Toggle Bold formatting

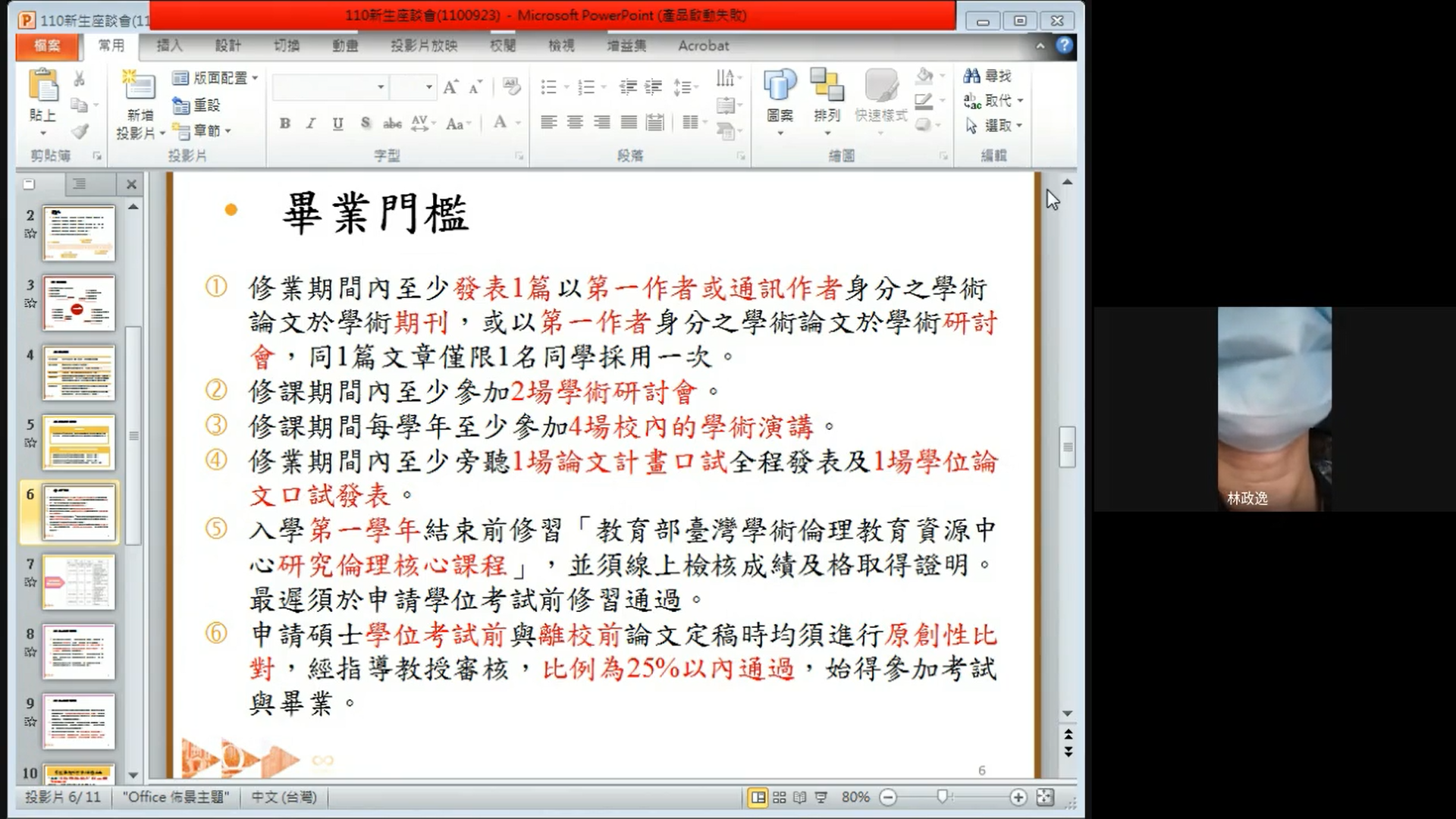pyautogui.click(x=285, y=124)
